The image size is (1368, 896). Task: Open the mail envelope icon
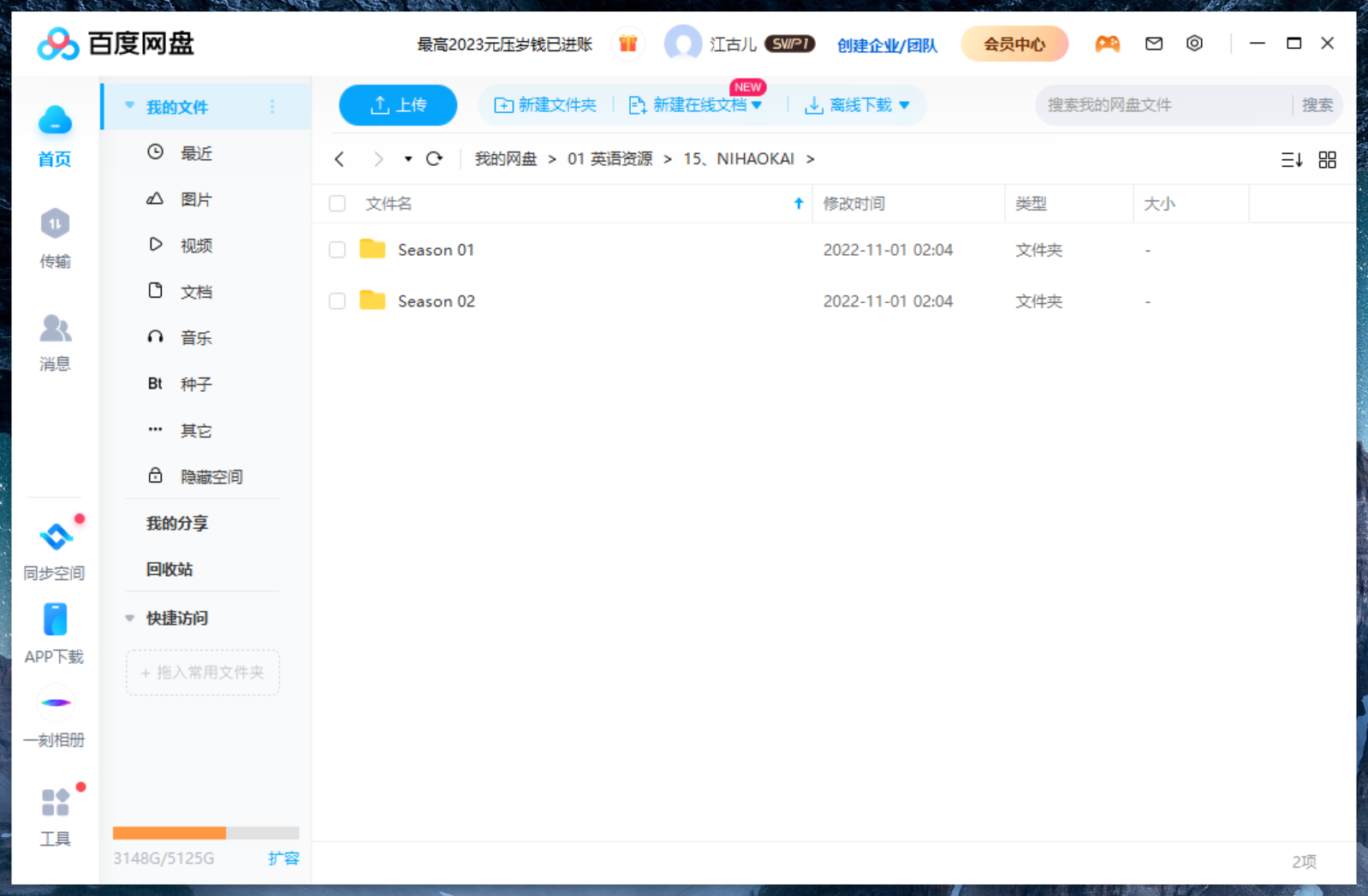pyautogui.click(x=1154, y=43)
